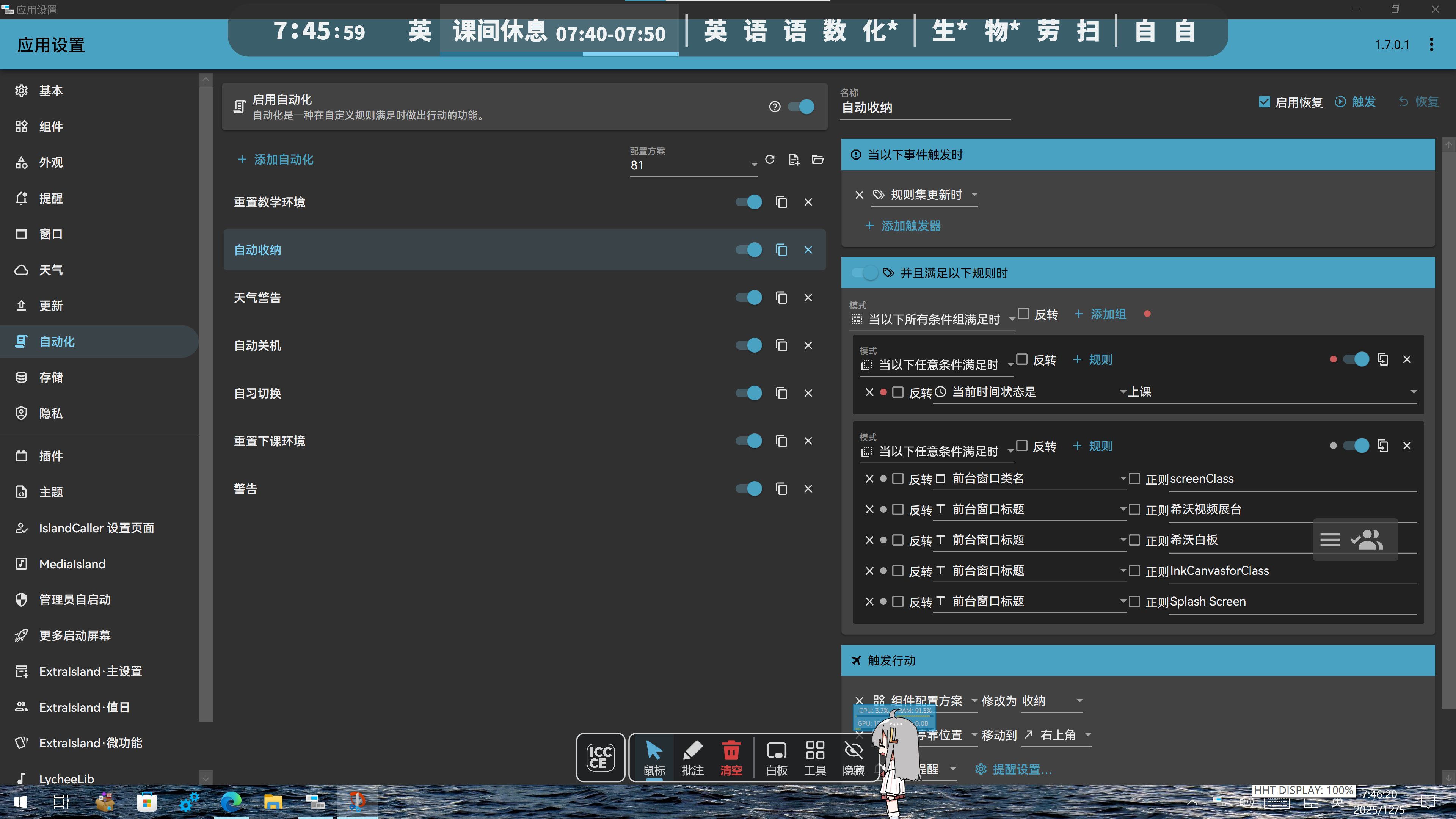Open the 外观 settings page
This screenshot has width=1456, height=819.
click(x=51, y=163)
